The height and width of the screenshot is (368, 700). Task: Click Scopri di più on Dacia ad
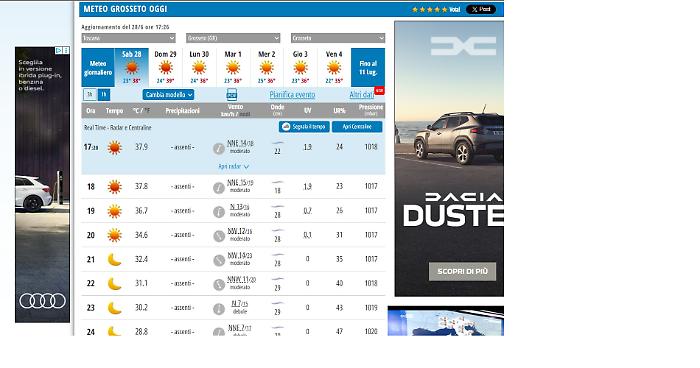[x=462, y=272]
